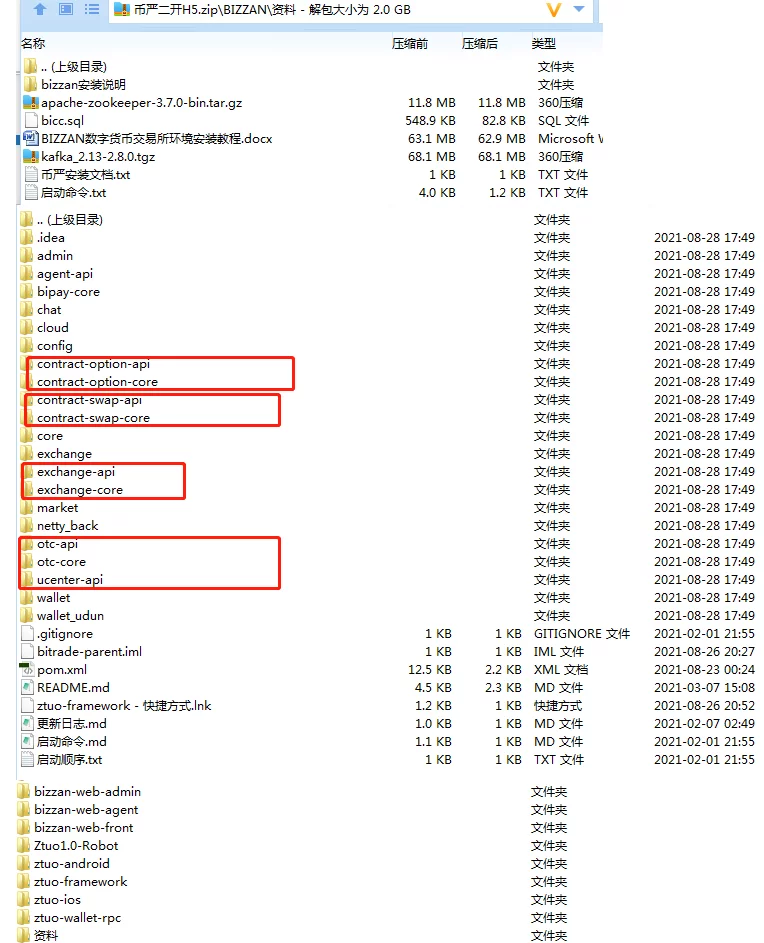Screen dimensions: 764x943
Task: Select the icon view mode button
Action: coord(66,9)
